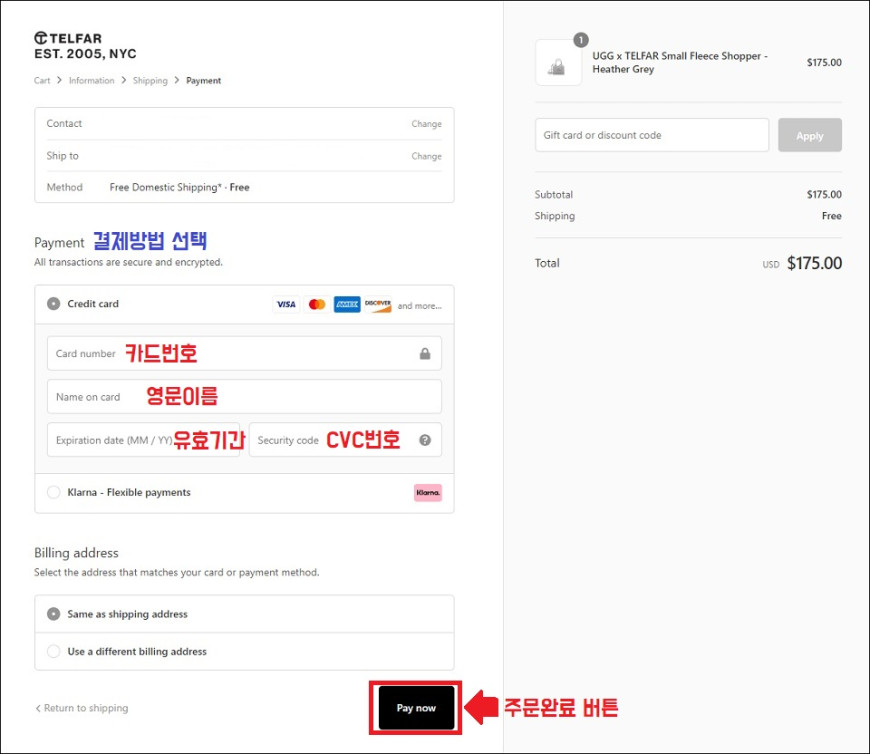Return to shipping step
Viewport: 870px width, 754px height.
(x=82, y=708)
